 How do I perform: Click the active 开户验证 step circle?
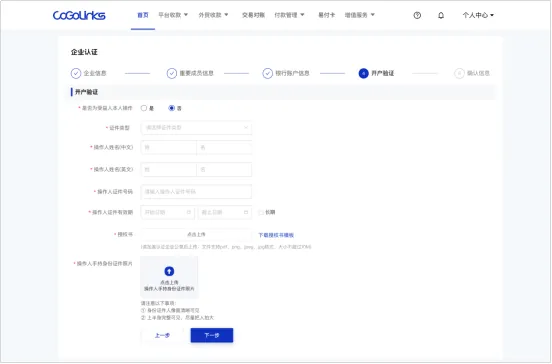(363, 73)
